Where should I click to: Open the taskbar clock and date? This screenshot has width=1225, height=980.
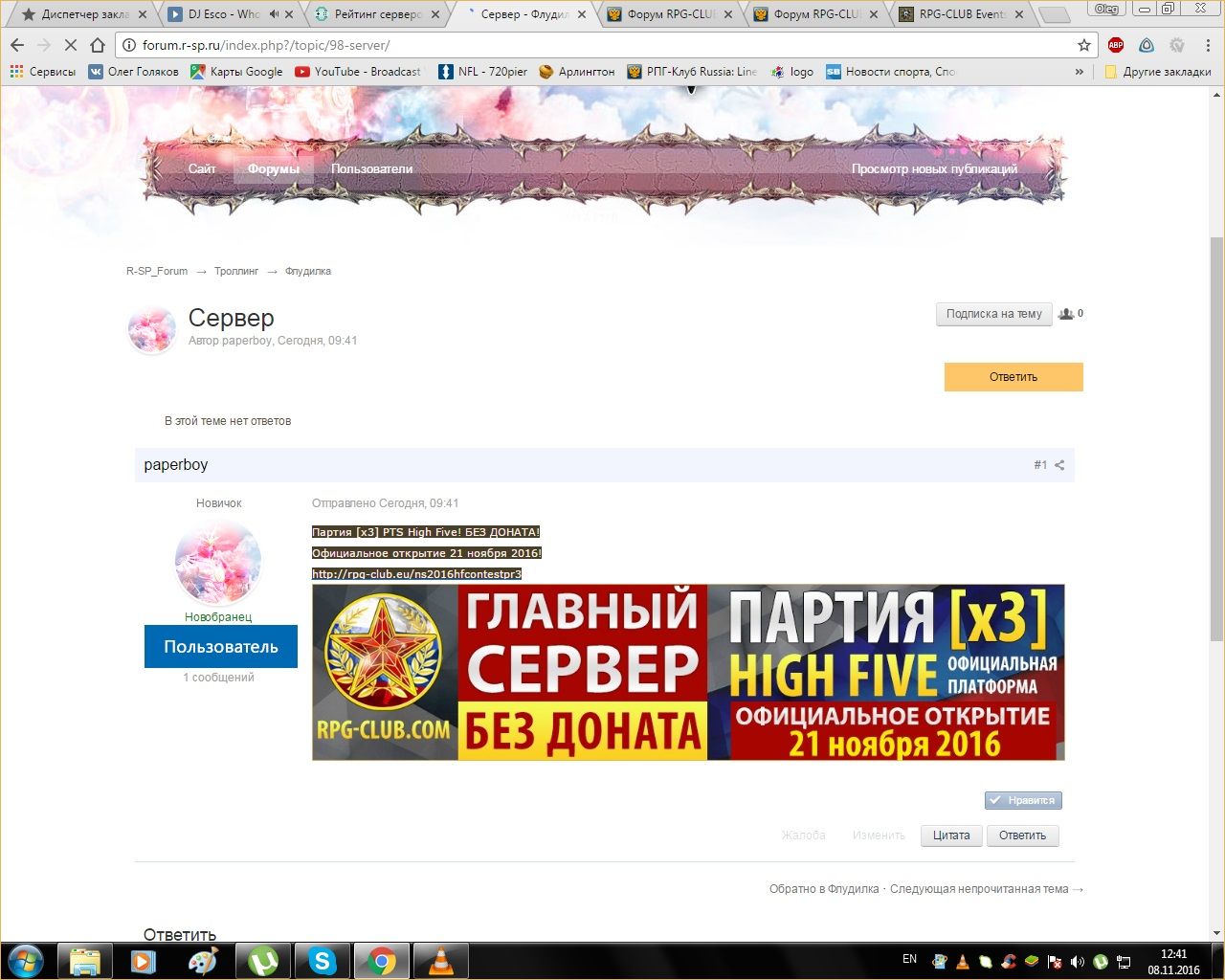[1173, 962]
